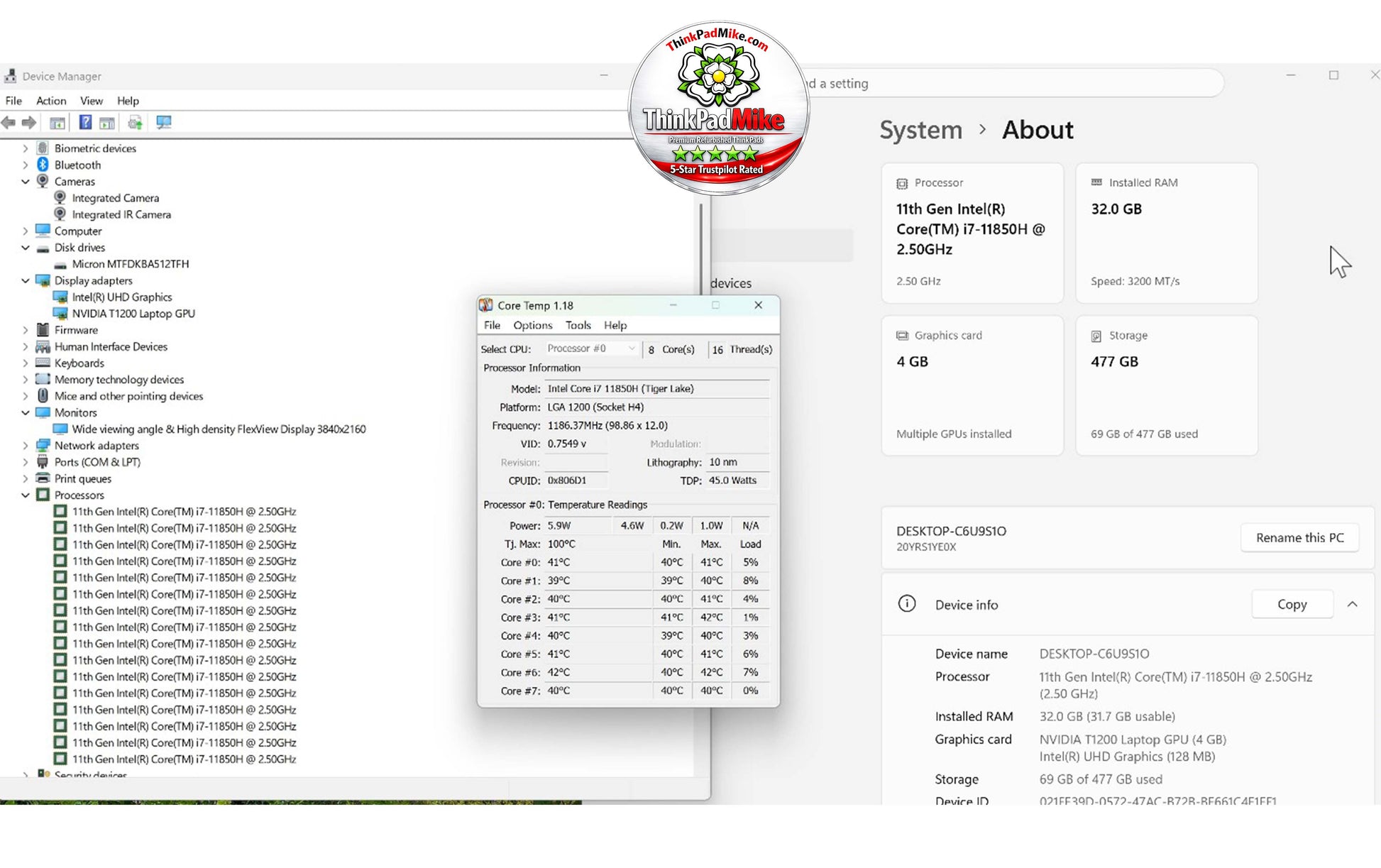Collapse the Device info section chevron
Viewport: 1381px width, 868px height.
[1353, 605]
